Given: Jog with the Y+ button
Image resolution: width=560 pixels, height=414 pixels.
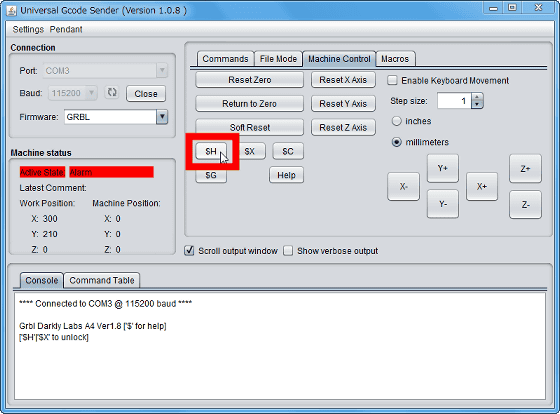Looking at the screenshot, I should click(x=443, y=168).
